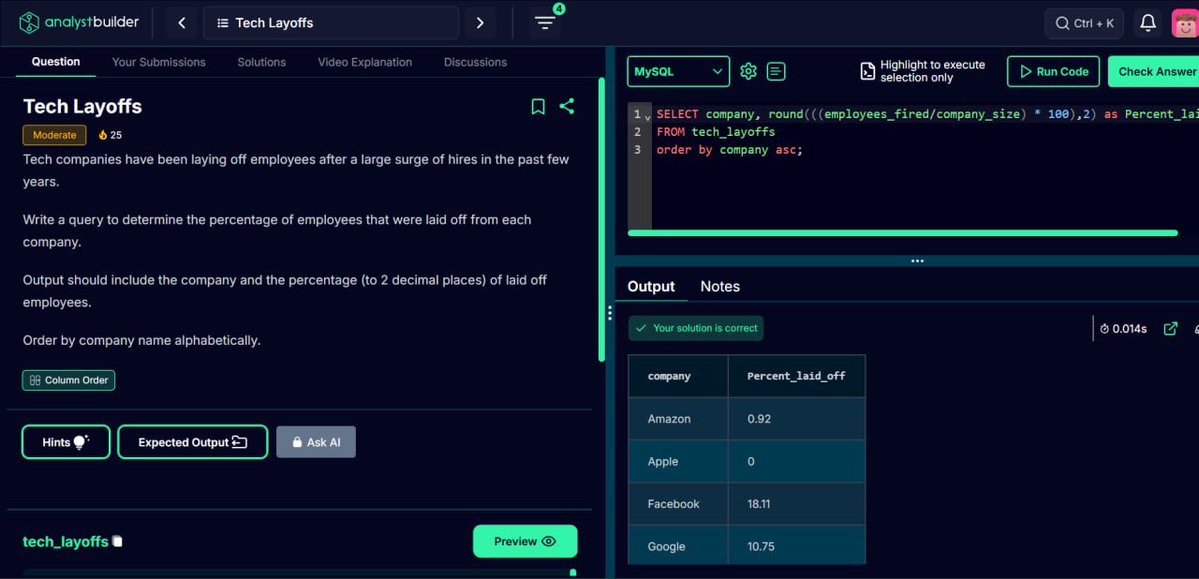Open the notifications bell
Image resolution: width=1199 pixels, height=579 pixels.
1148,23
